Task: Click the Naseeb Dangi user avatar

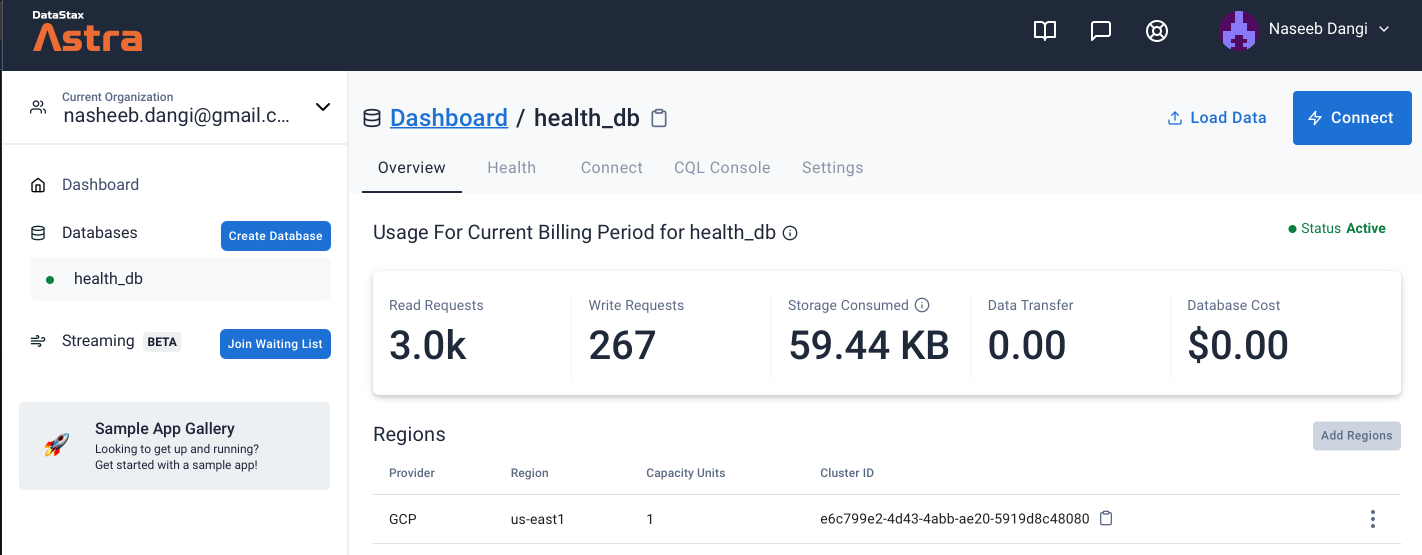Action: click(x=1239, y=30)
